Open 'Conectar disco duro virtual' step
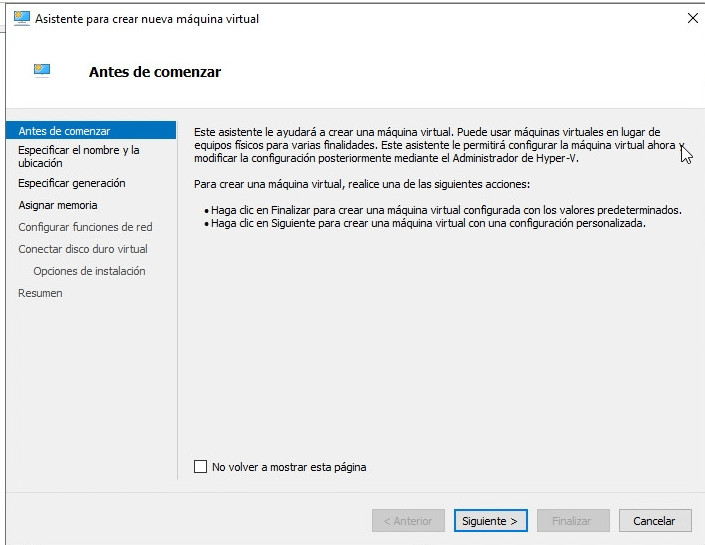 pyautogui.click(x=82, y=249)
